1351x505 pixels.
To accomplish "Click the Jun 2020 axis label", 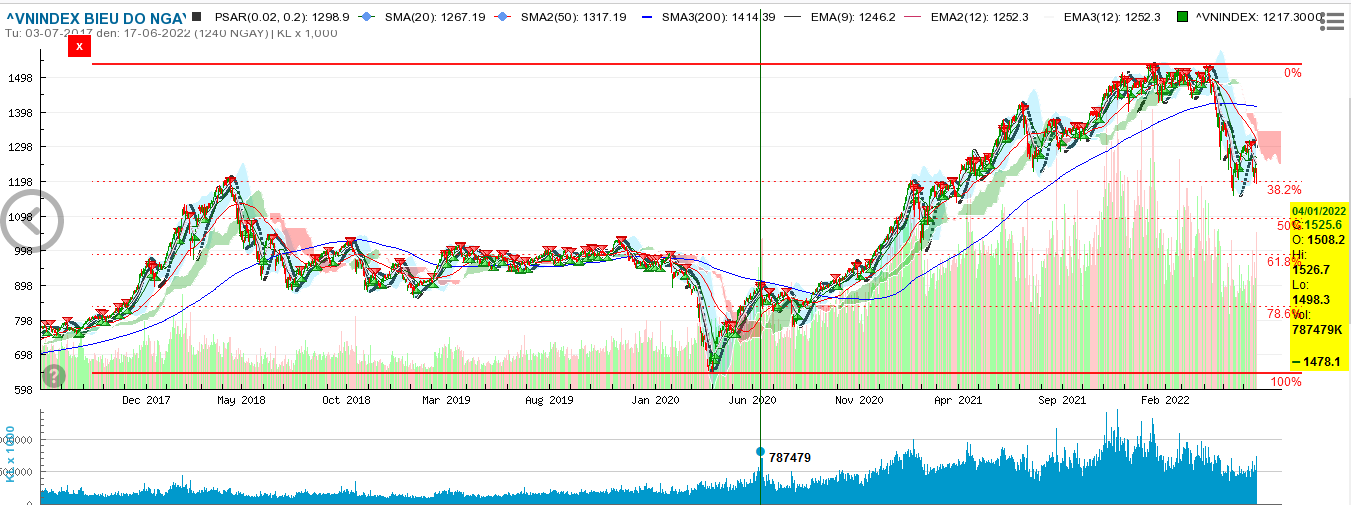I will [x=753, y=400].
